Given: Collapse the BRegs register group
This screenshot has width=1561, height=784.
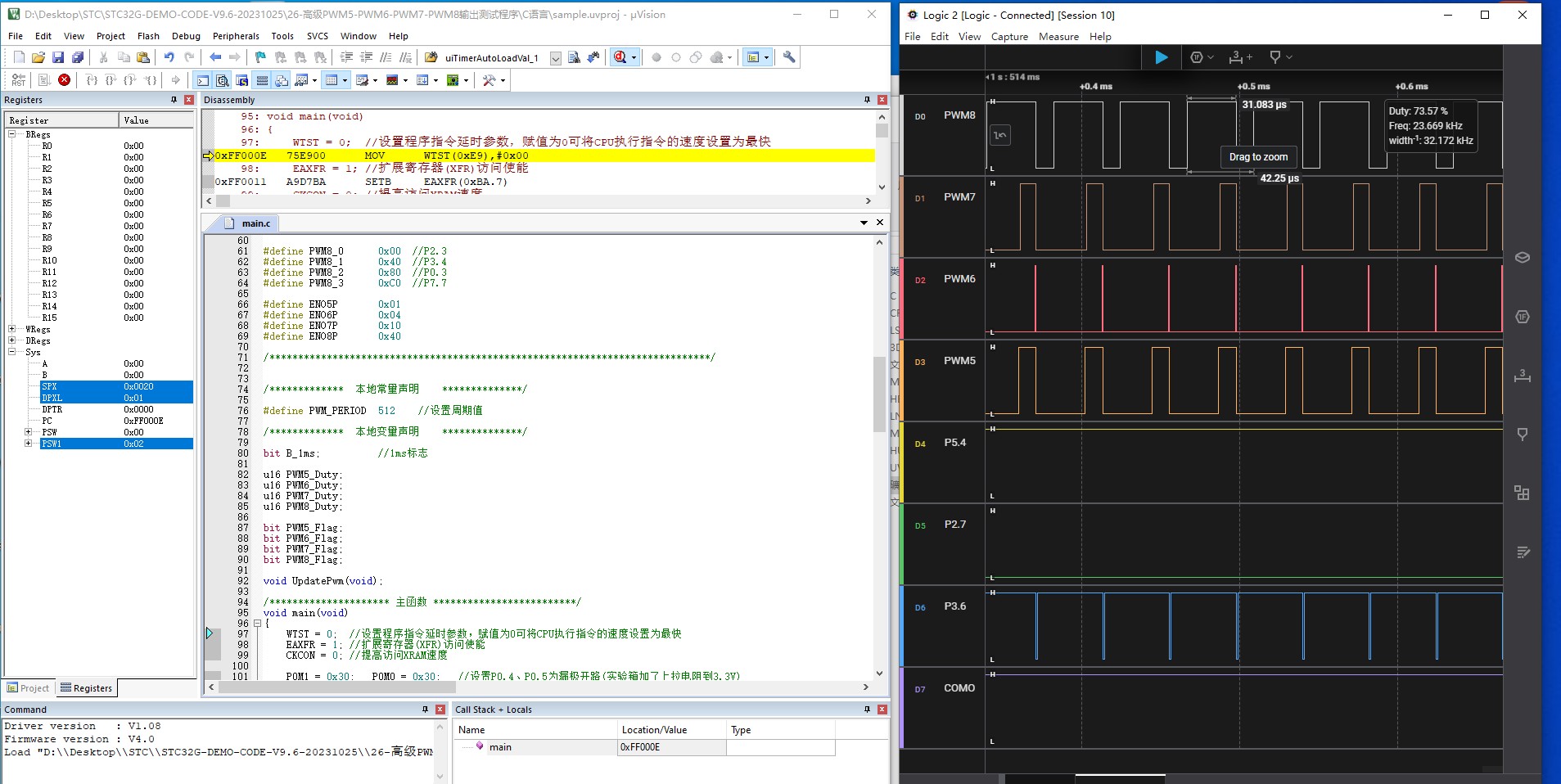Looking at the screenshot, I should 12,134.
